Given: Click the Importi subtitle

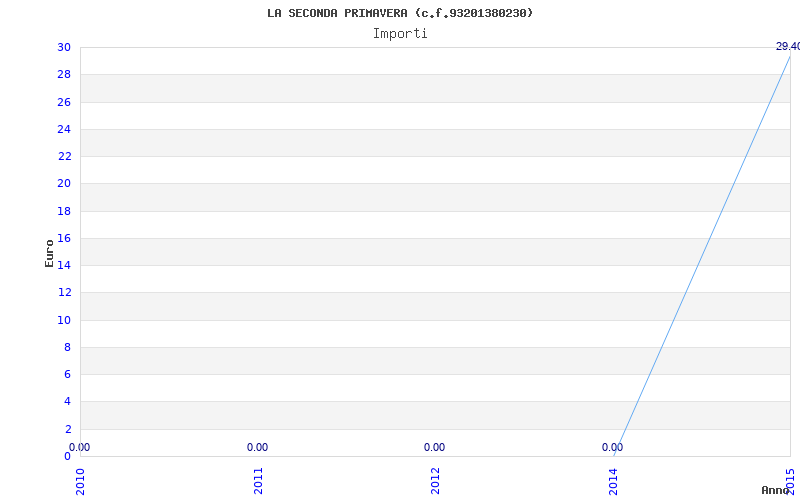Looking at the screenshot, I should click(x=400, y=34).
